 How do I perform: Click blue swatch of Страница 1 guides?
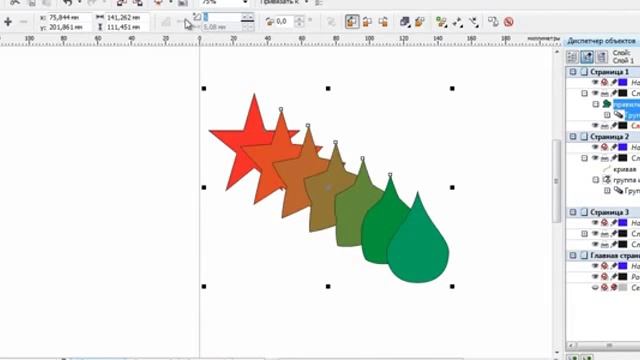[622, 82]
